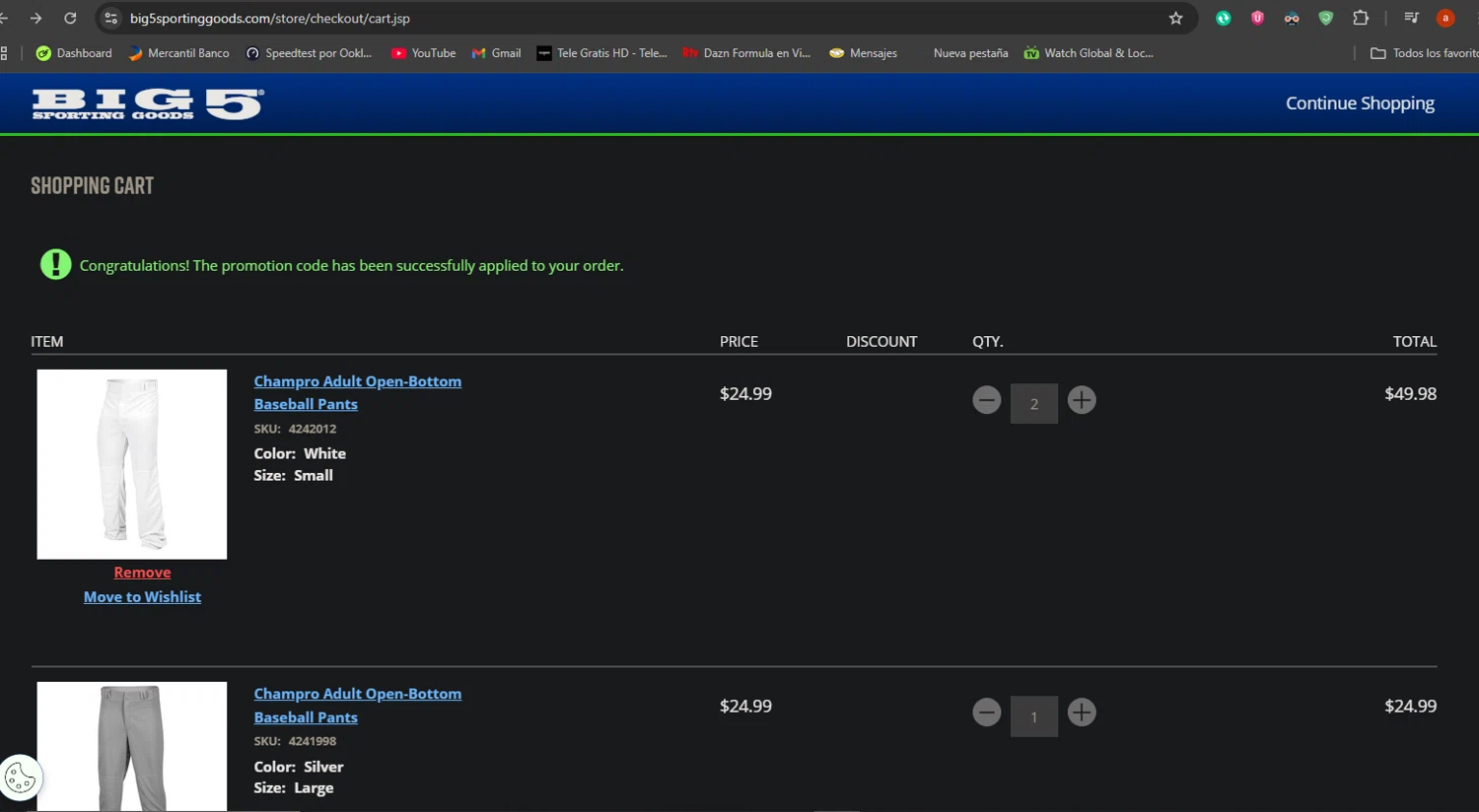The width and height of the screenshot is (1479, 812).
Task: Open White Champro Baseball Pants product link
Action: pos(357,392)
